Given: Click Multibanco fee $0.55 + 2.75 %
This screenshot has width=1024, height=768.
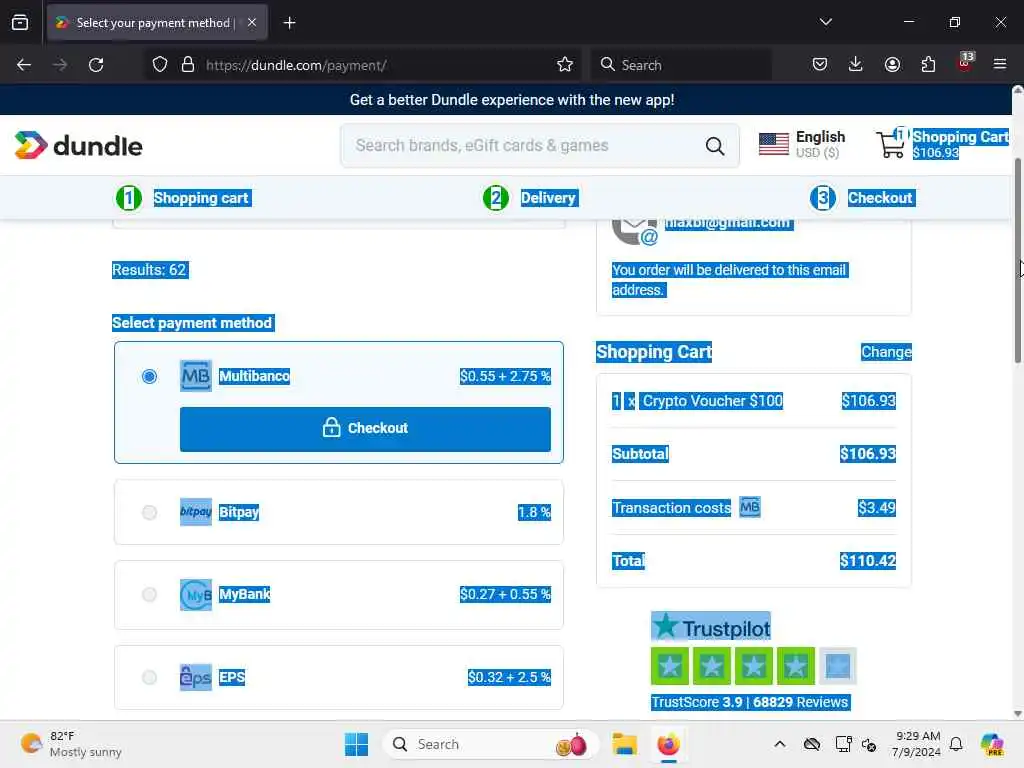Looking at the screenshot, I should click(x=505, y=376).
